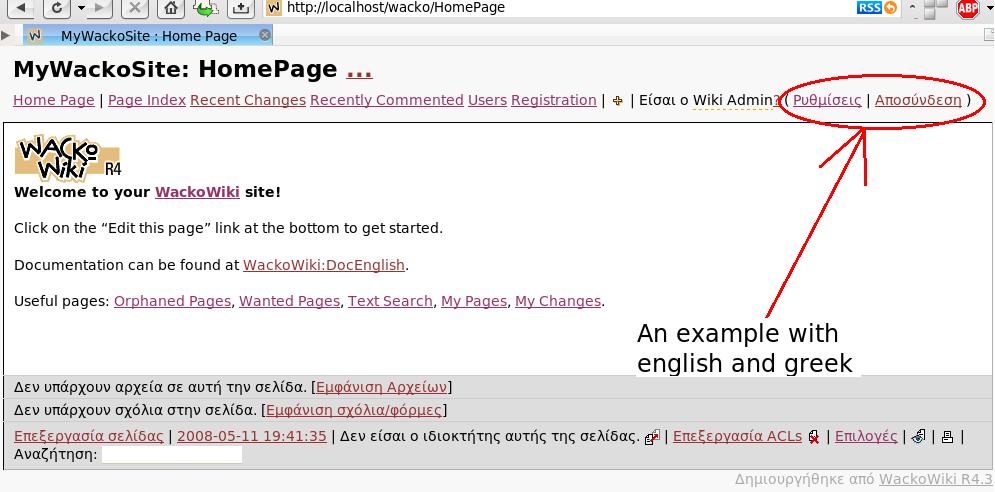Select the MyWackoSite : Home Page tab
995x492 pixels.
148,36
